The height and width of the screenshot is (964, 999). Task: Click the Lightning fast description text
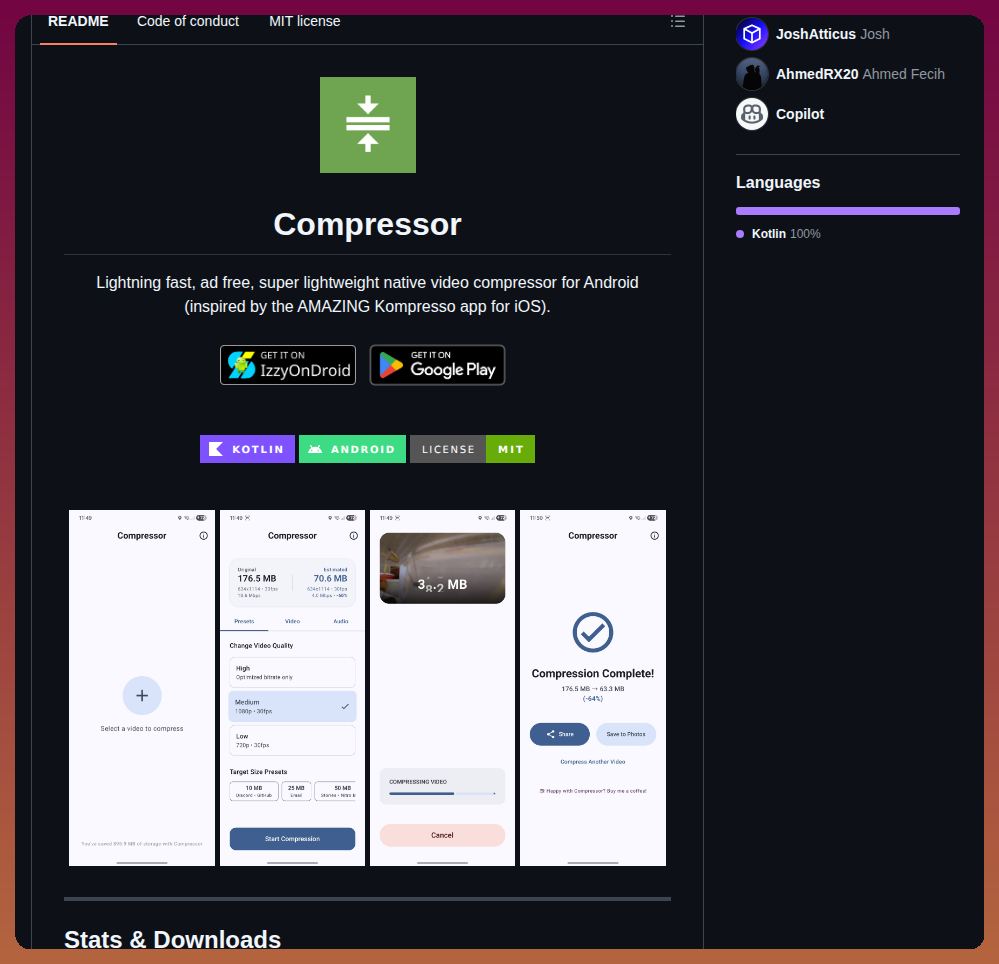[x=368, y=294]
